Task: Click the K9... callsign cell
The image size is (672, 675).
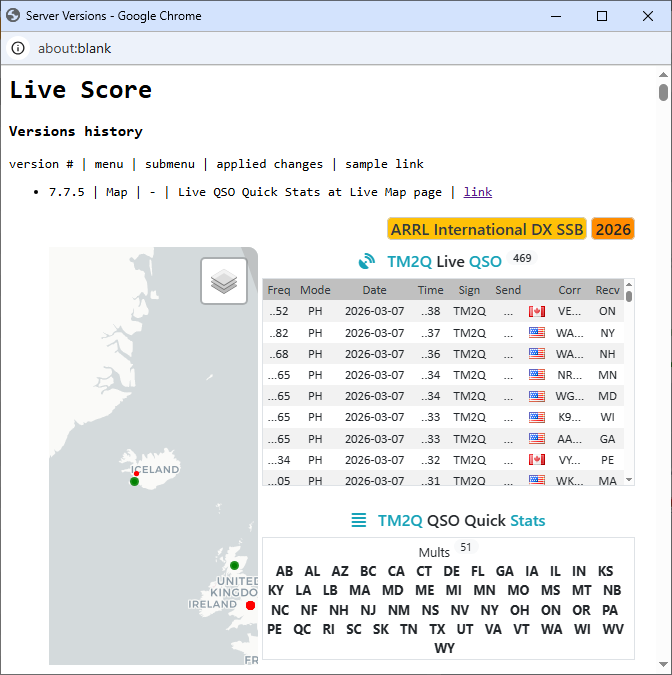Action: click(570, 417)
